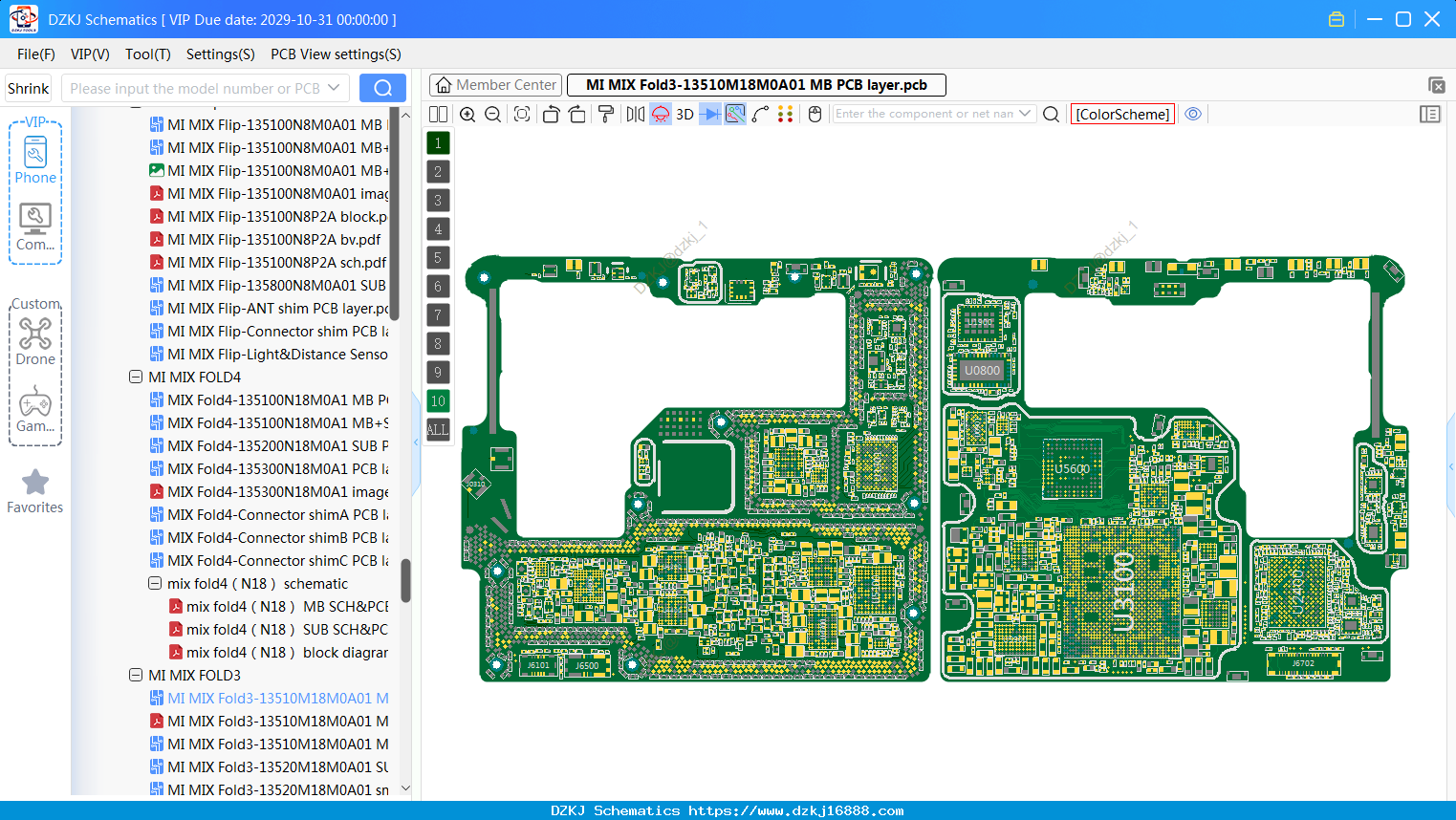Open the File(F) menu
The height and width of the screenshot is (820, 1456).
[x=36, y=54]
